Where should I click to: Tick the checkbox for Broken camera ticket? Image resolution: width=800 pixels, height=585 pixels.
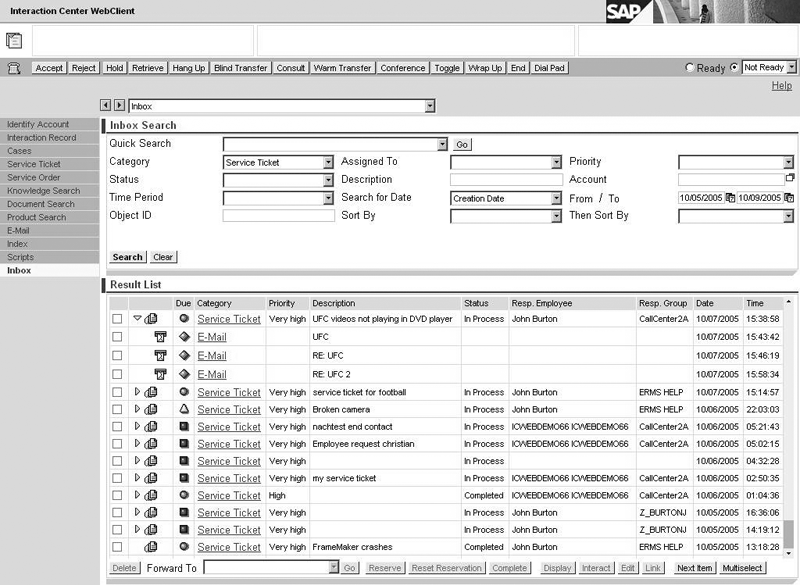click(x=117, y=410)
